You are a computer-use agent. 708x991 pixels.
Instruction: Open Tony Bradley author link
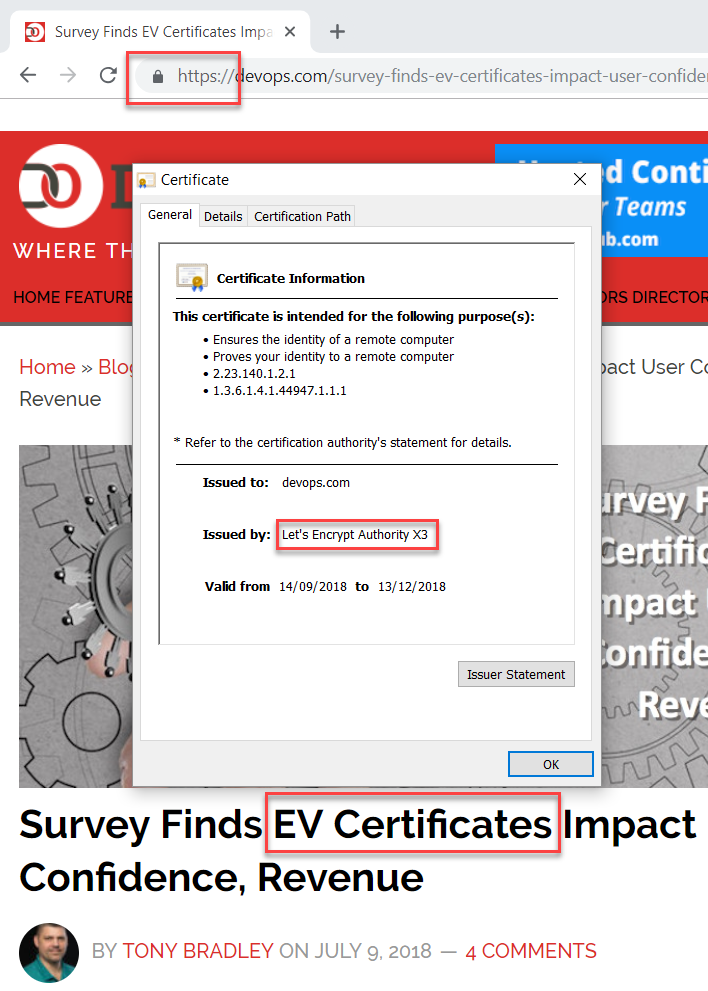[x=198, y=951]
